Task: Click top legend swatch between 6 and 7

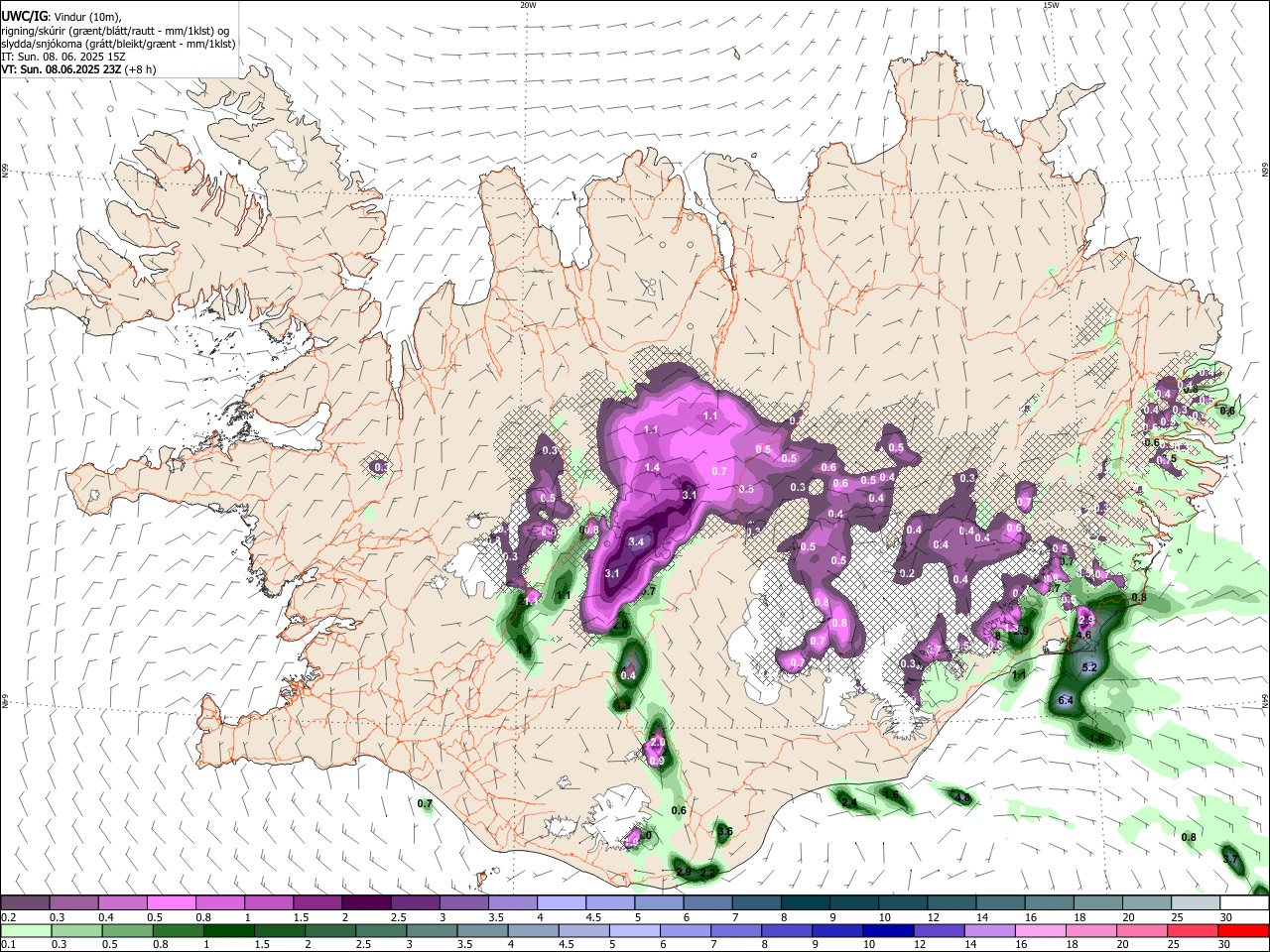Action: coord(707,903)
